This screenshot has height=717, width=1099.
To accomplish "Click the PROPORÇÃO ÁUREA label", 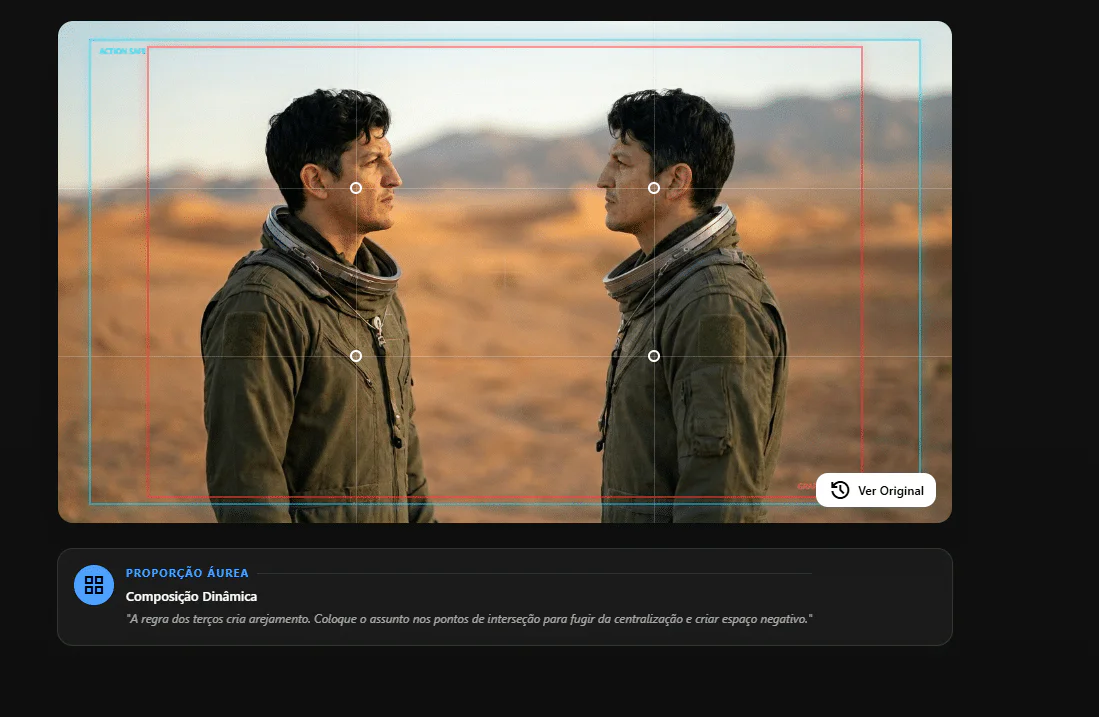I will [187, 573].
